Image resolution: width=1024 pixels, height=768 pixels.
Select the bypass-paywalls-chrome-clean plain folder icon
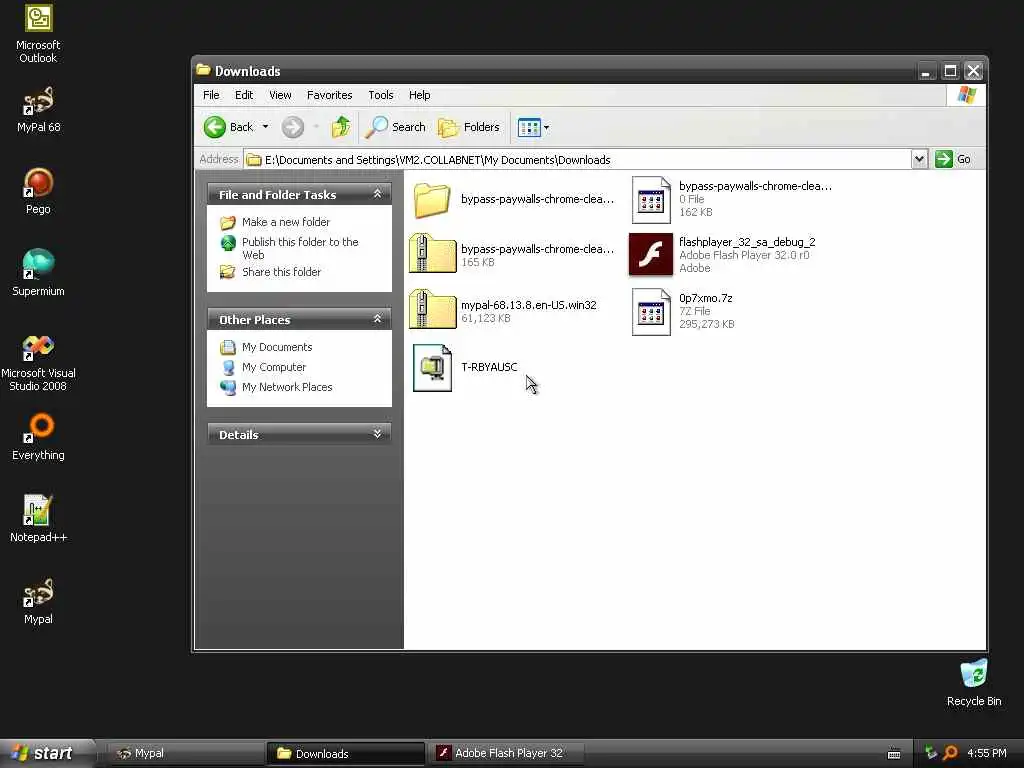pyautogui.click(x=432, y=199)
